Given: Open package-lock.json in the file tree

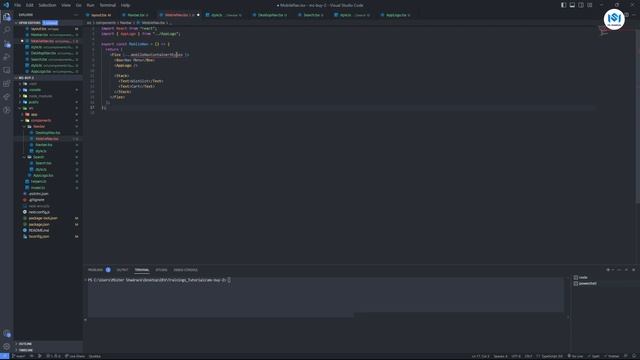Looking at the screenshot, I should (43, 218).
